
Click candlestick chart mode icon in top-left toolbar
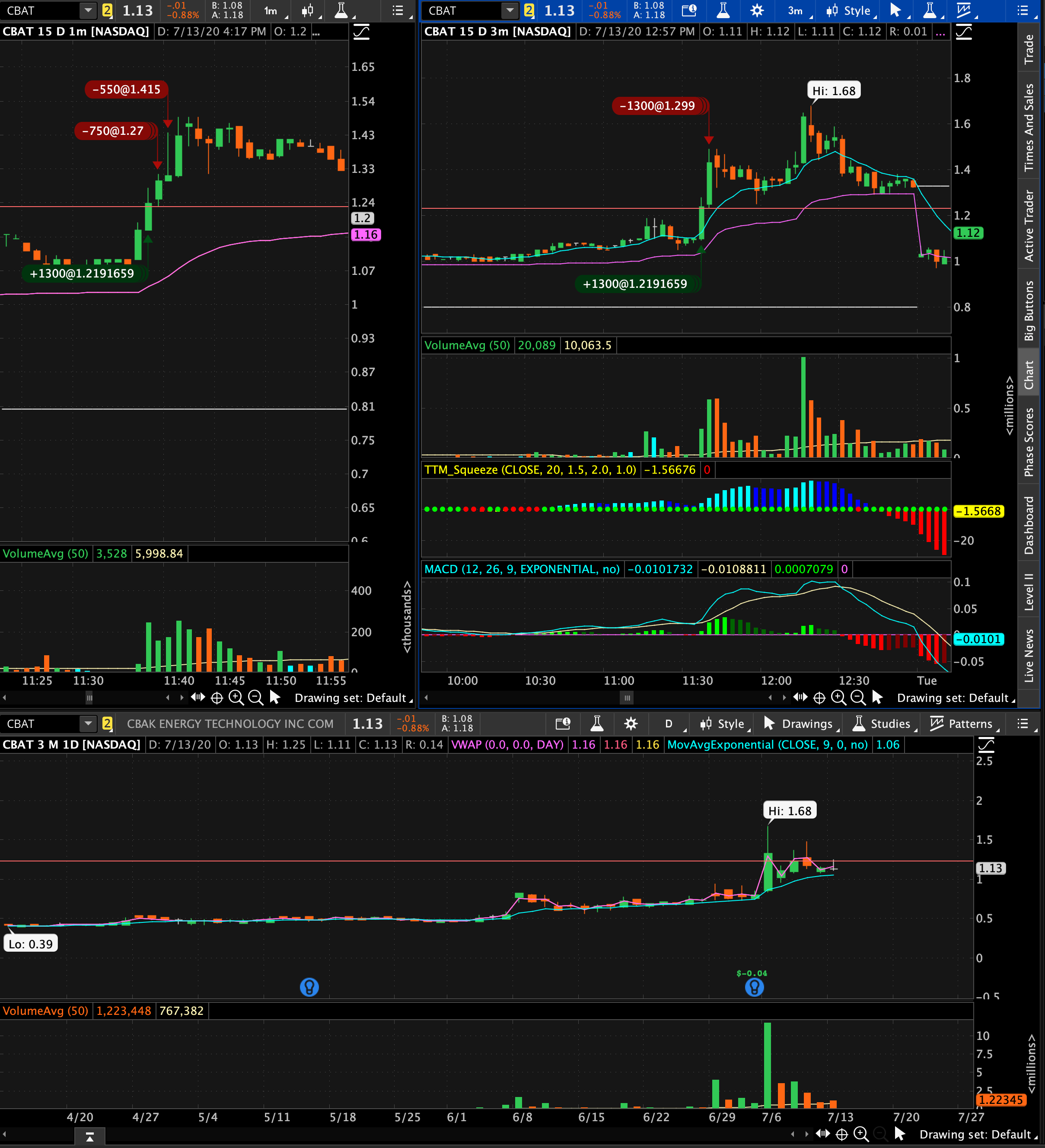308,10
